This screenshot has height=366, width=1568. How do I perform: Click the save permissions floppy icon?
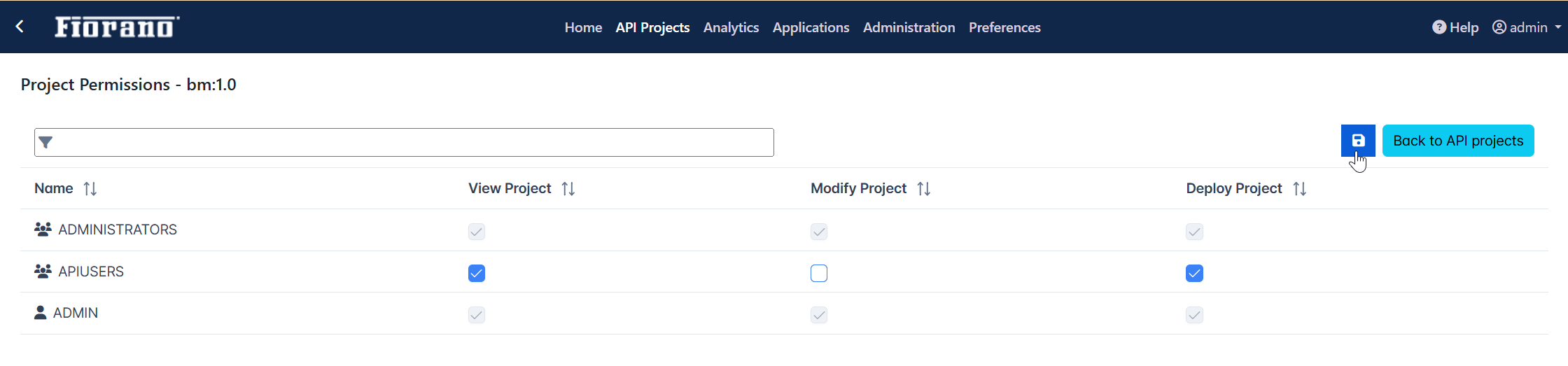(1358, 141)
